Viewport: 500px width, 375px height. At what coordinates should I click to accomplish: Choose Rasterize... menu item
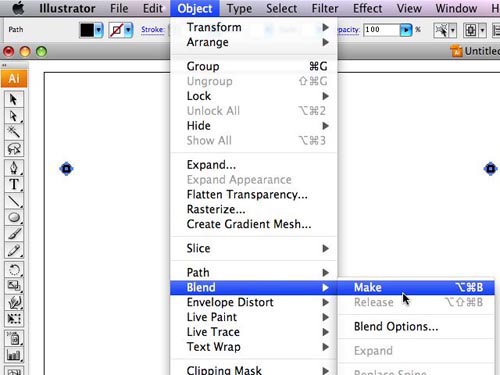click(x=254, y=209)
